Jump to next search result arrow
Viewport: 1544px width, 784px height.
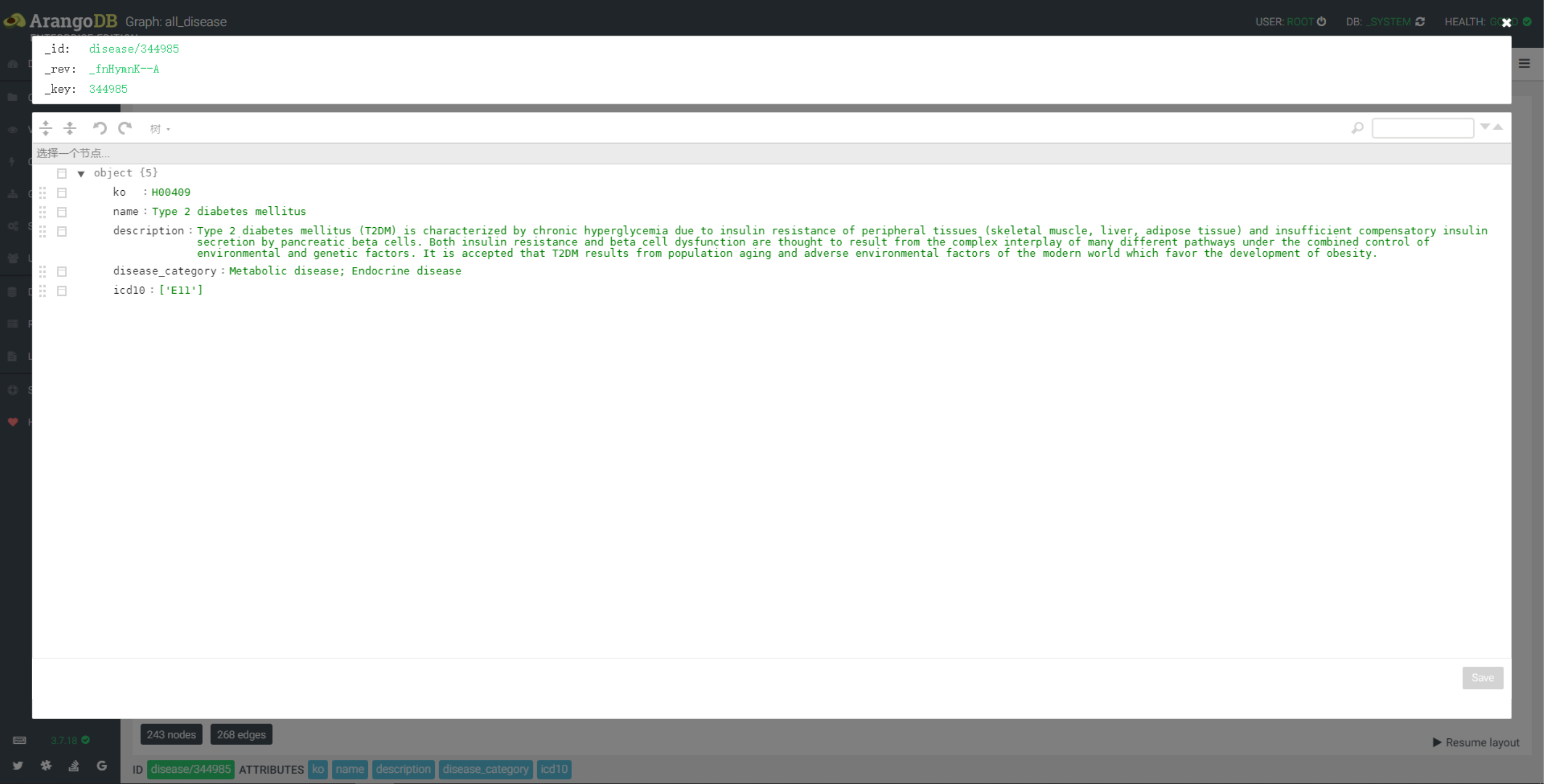point(1484,126)
